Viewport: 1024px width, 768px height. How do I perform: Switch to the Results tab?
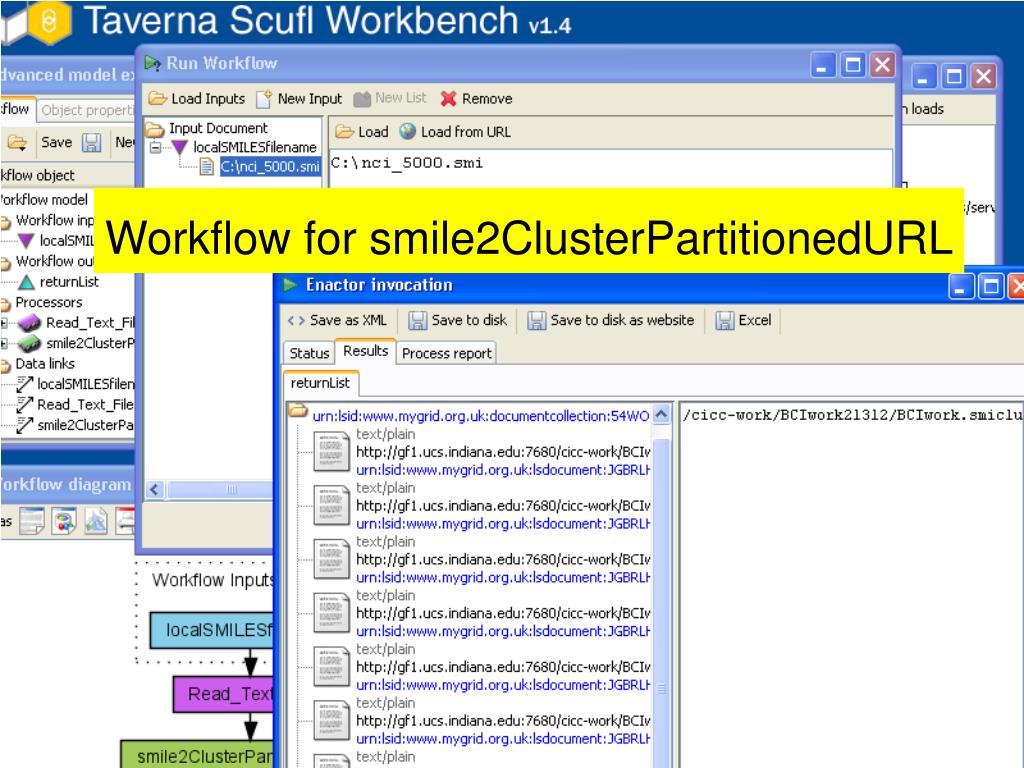365,351
